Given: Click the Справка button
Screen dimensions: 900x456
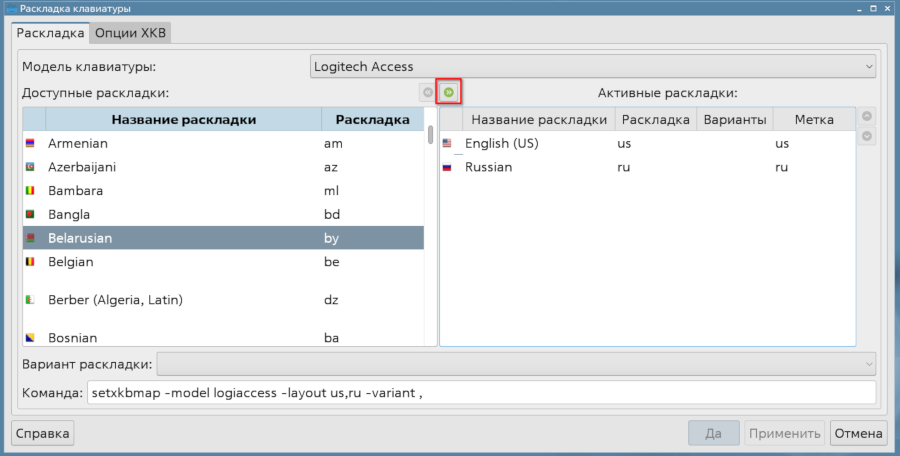Looking at the screenshot, I should tap(43, 434).
